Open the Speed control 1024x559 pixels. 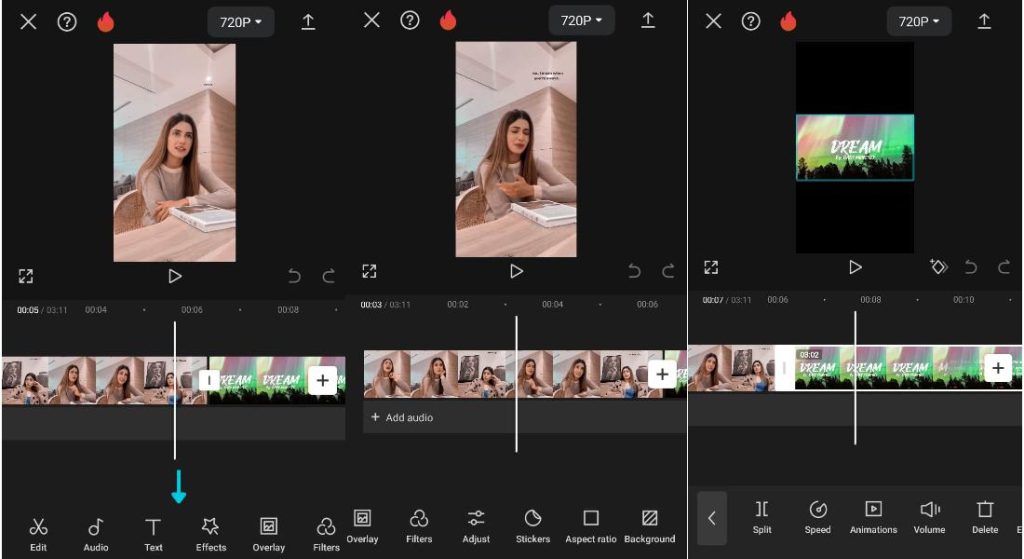[818, 518]
